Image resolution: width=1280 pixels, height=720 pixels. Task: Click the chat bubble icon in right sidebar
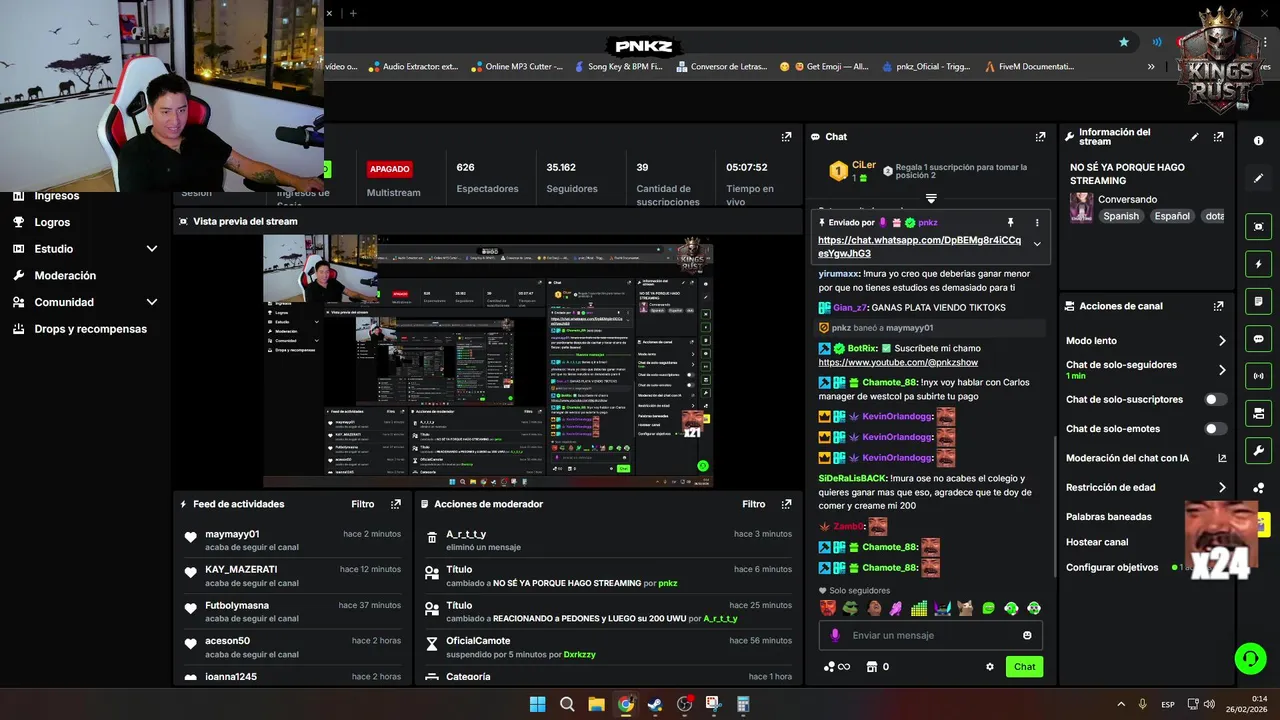(x=1258, y=339)
